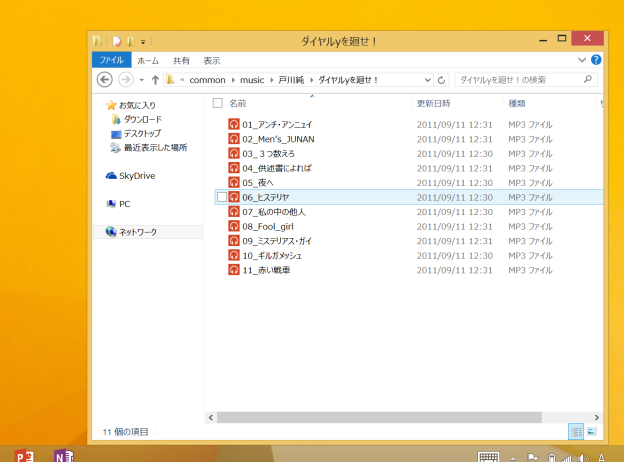624x462 pixels.
Task: Click the MP3 icon of 07_私の中の他人
Action: point(234,212)
